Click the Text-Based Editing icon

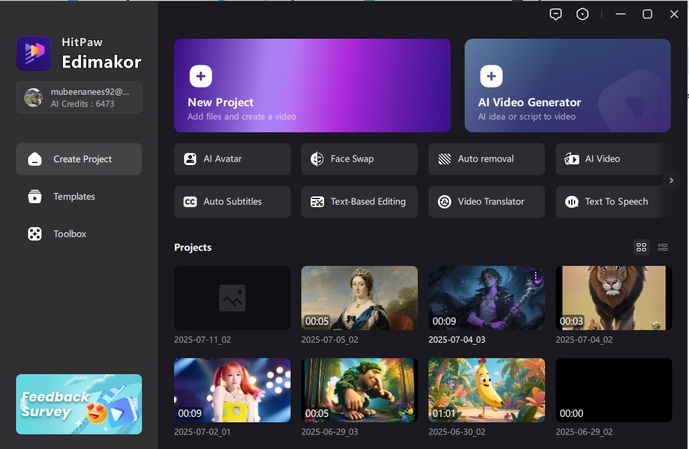317,202
